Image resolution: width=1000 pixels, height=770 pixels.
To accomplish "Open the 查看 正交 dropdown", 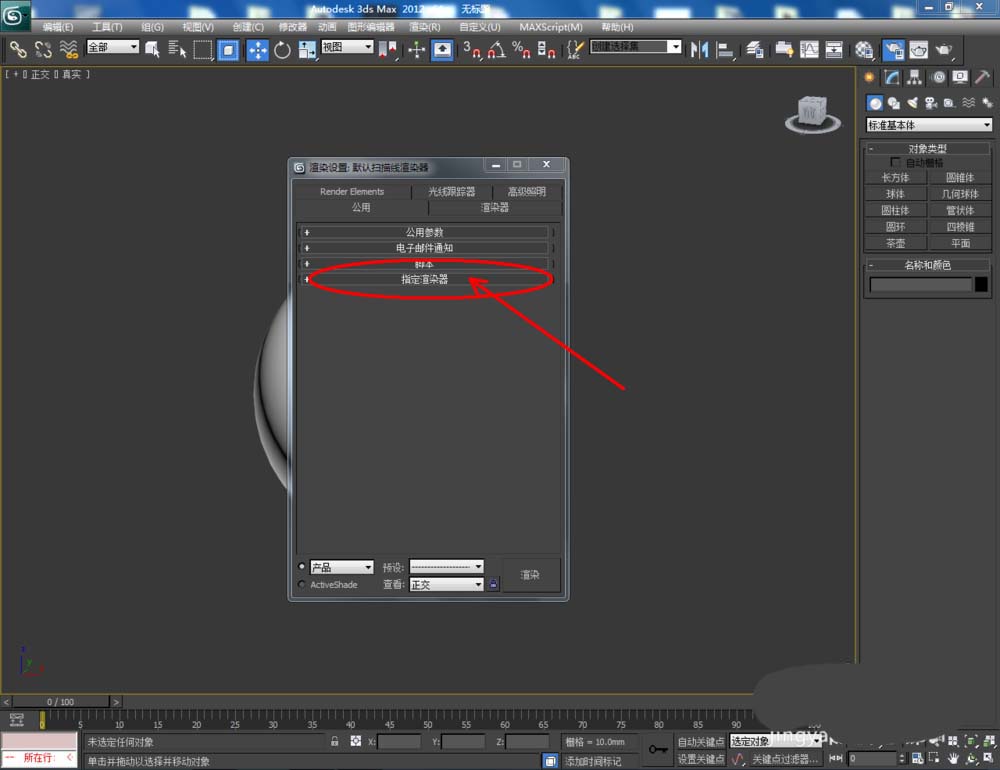I will 447,584.
